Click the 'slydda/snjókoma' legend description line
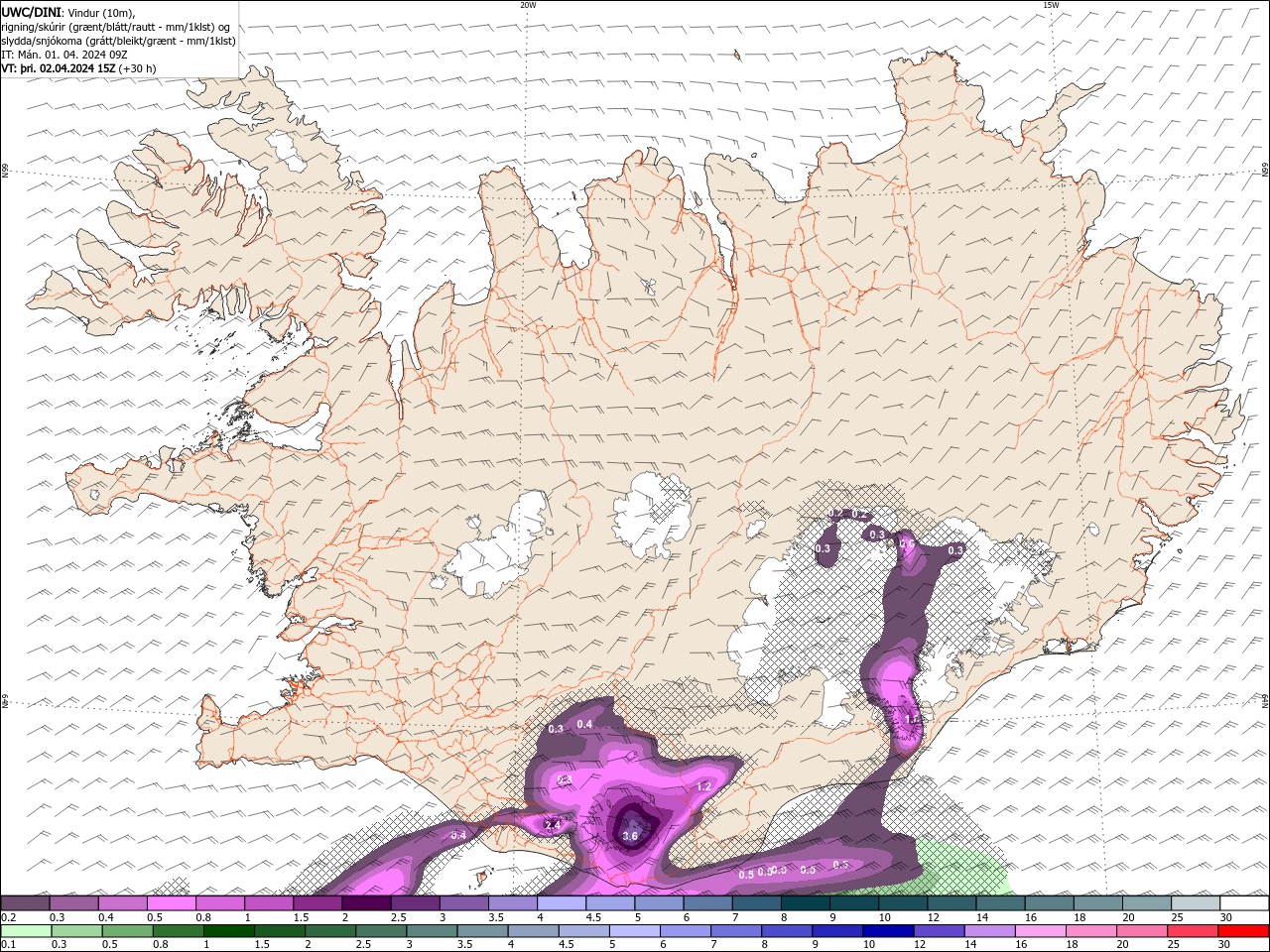Image resolution: width=1270 pixels, height=952 pixels. [x=119, y=41]
